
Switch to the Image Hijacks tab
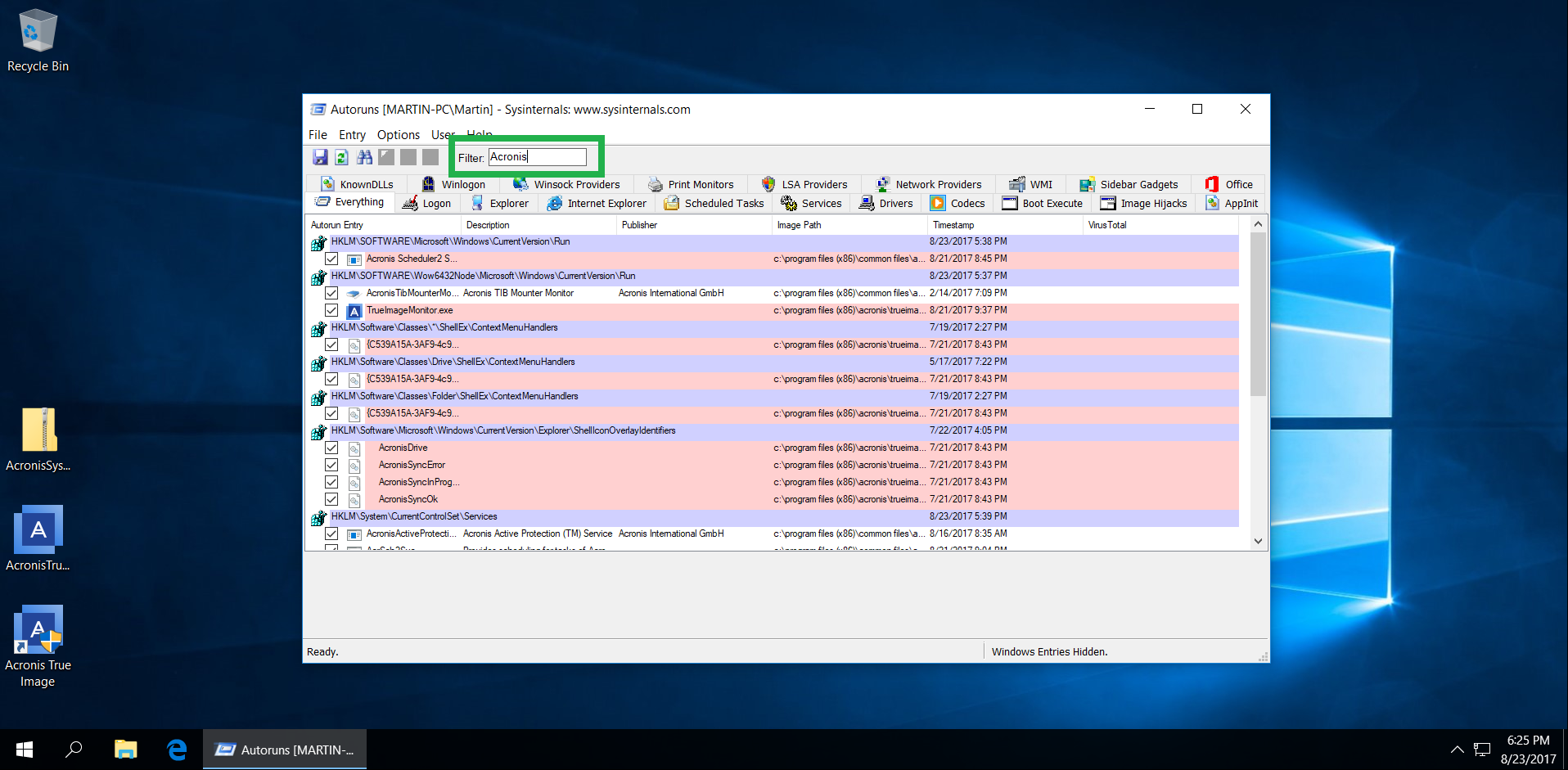(x=1144, y=203)
